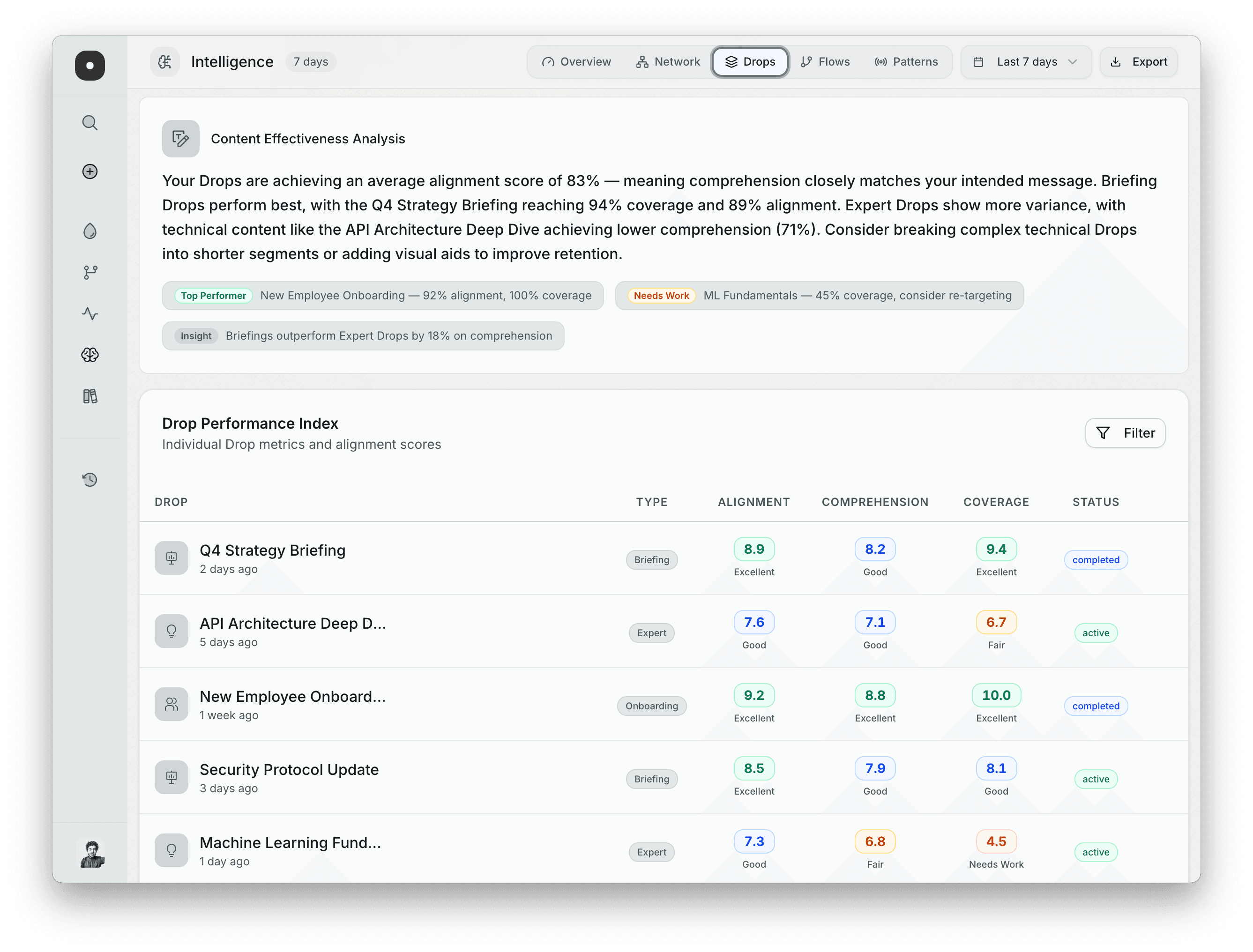
Task: Click the 10.0 coverage score indicator
Action: coord(996,695)
